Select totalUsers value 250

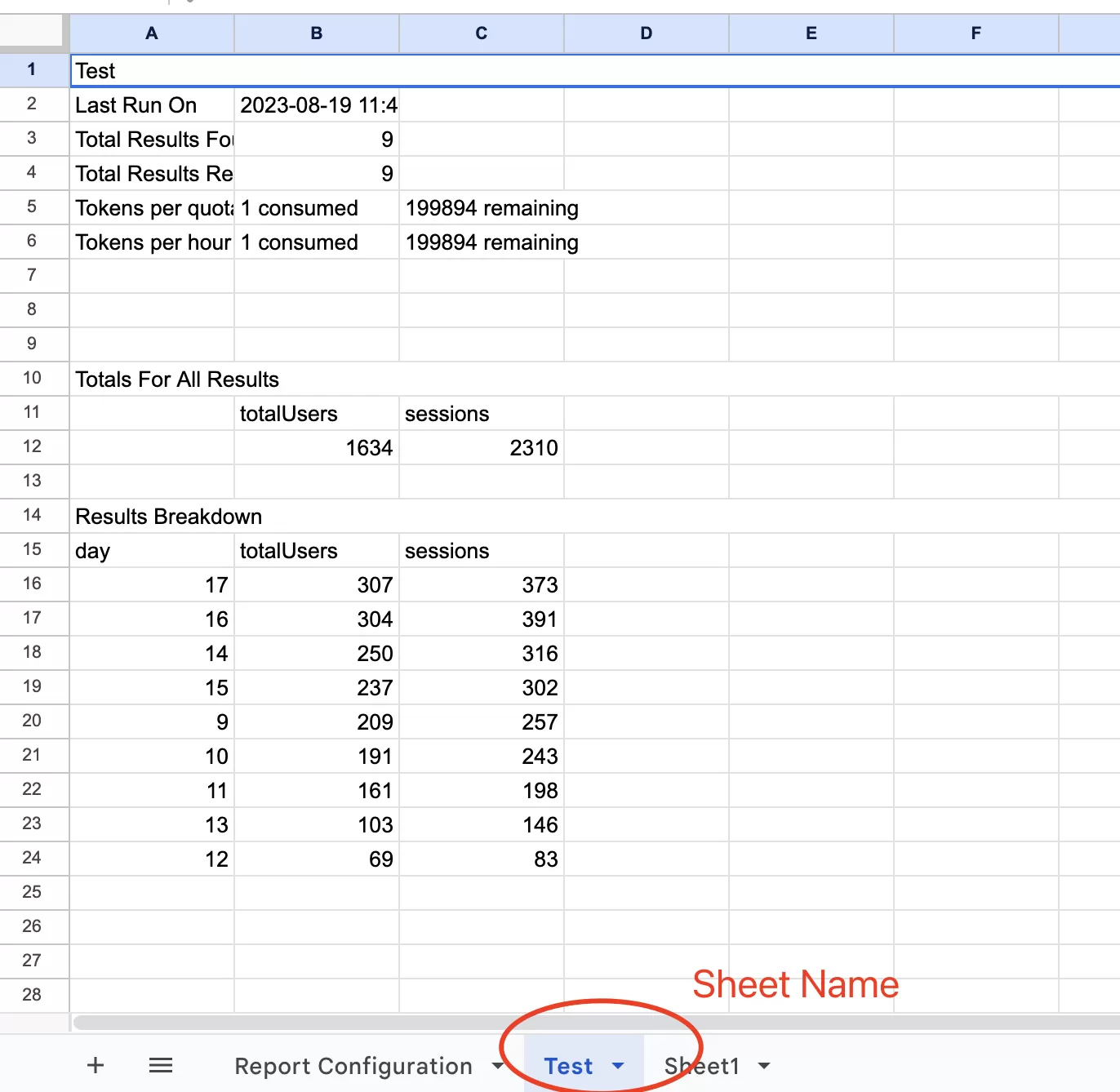tap(317, 654)
